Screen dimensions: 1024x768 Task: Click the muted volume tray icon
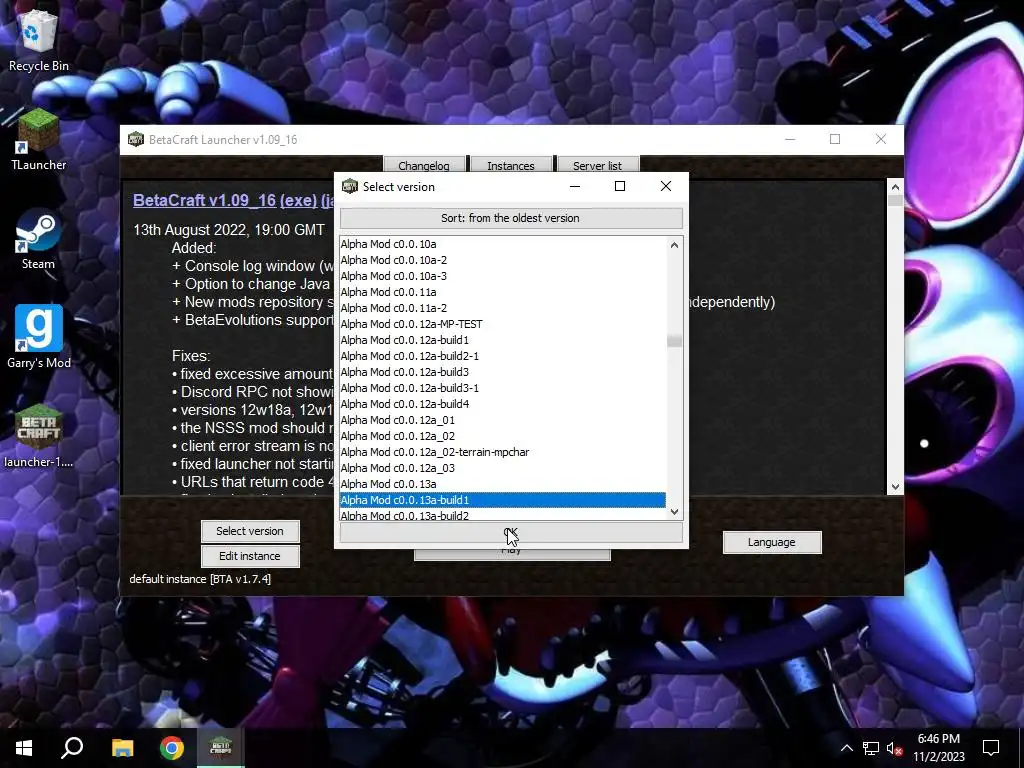point(894,748)
